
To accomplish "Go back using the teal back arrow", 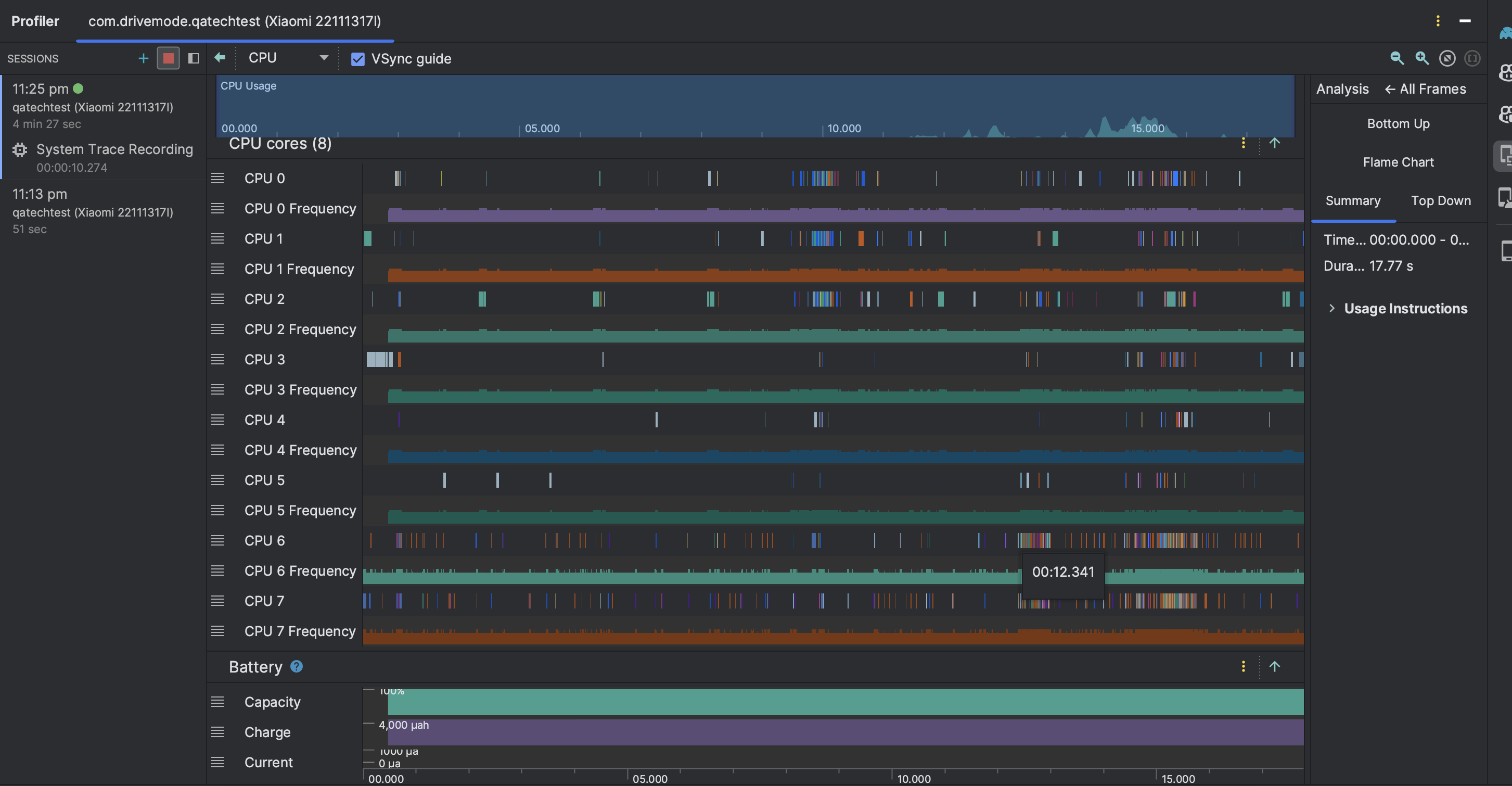I will (x=220, y=58).
